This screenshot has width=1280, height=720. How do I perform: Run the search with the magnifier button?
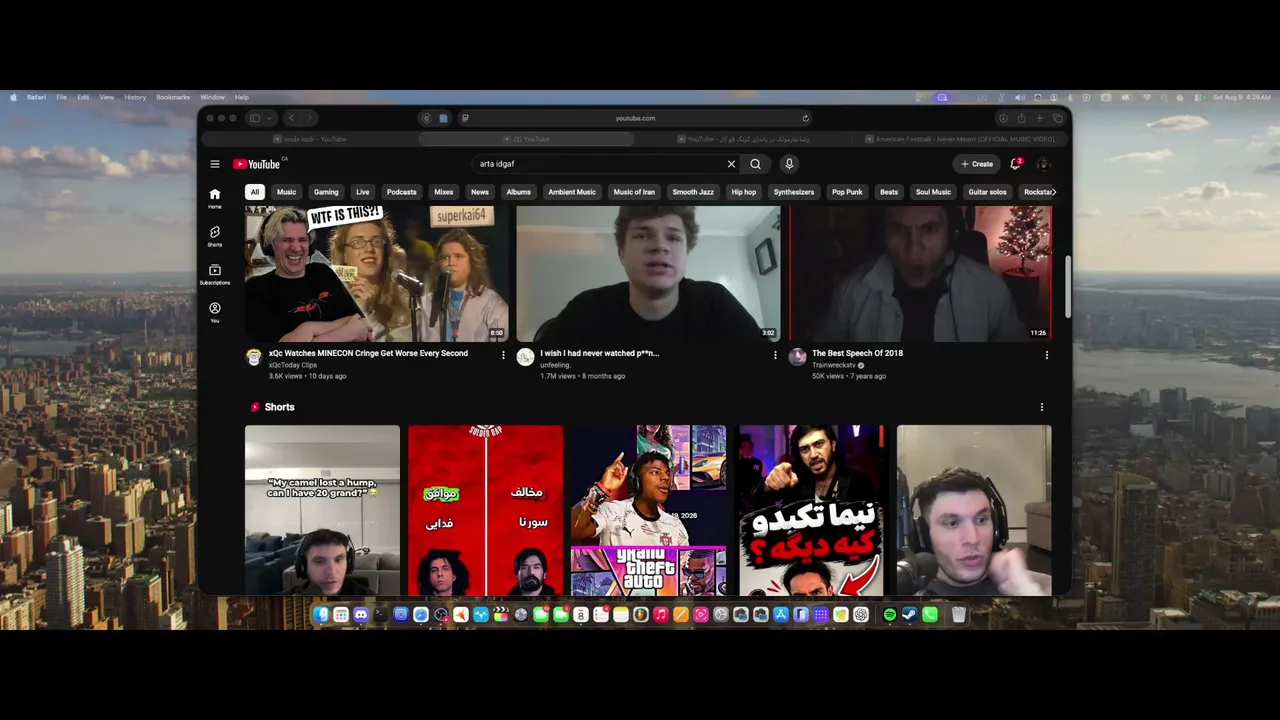pos(756,164)
